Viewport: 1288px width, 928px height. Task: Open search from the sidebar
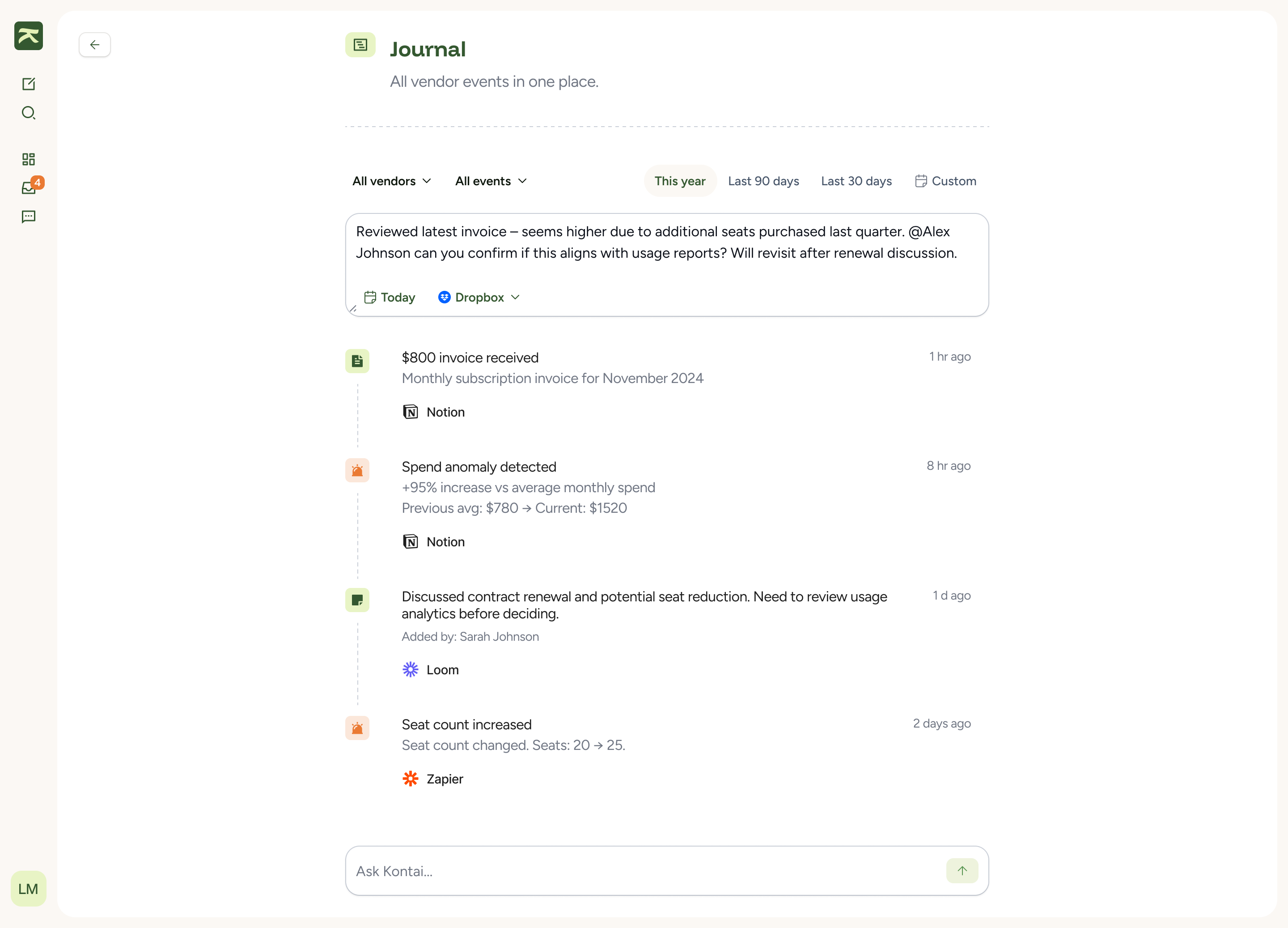point(28,112)
